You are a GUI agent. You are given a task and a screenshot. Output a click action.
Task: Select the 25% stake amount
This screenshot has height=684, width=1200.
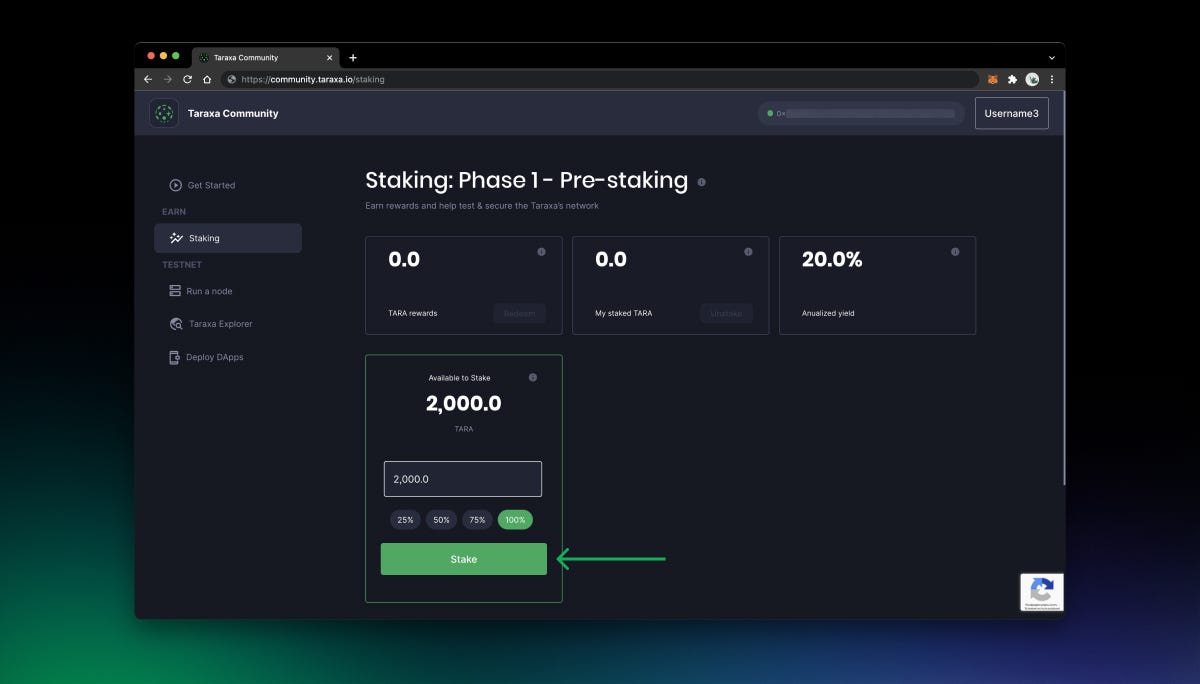click(x=405, y=520)
